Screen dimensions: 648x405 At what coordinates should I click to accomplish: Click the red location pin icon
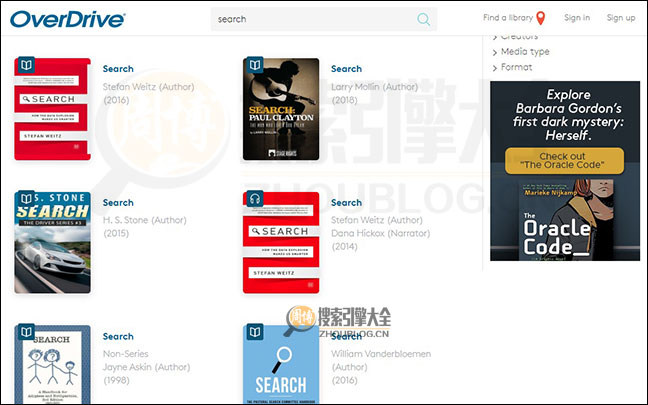[x=541, y=18]
